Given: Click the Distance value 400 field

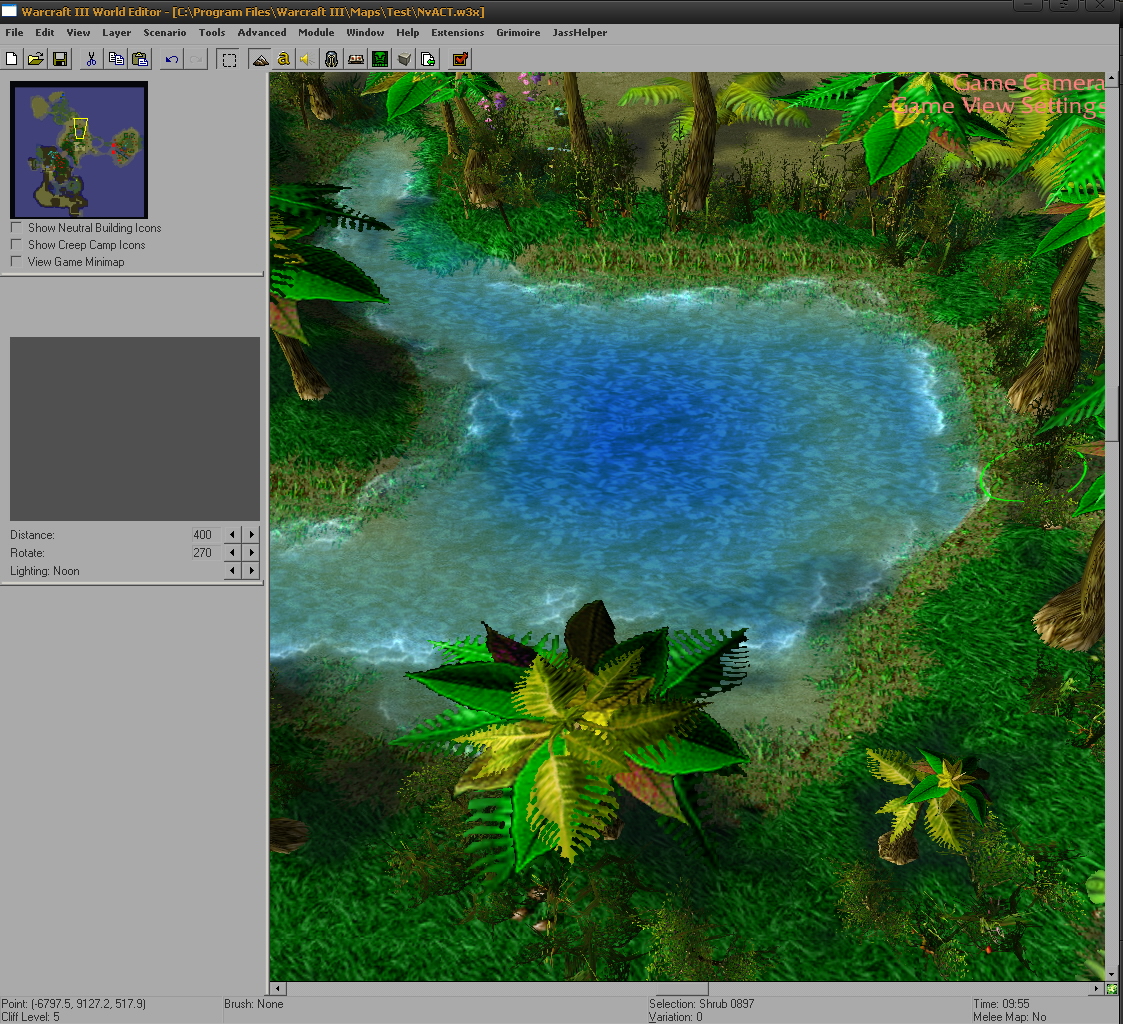Looking at the screenshot, I should coord(203,534).
